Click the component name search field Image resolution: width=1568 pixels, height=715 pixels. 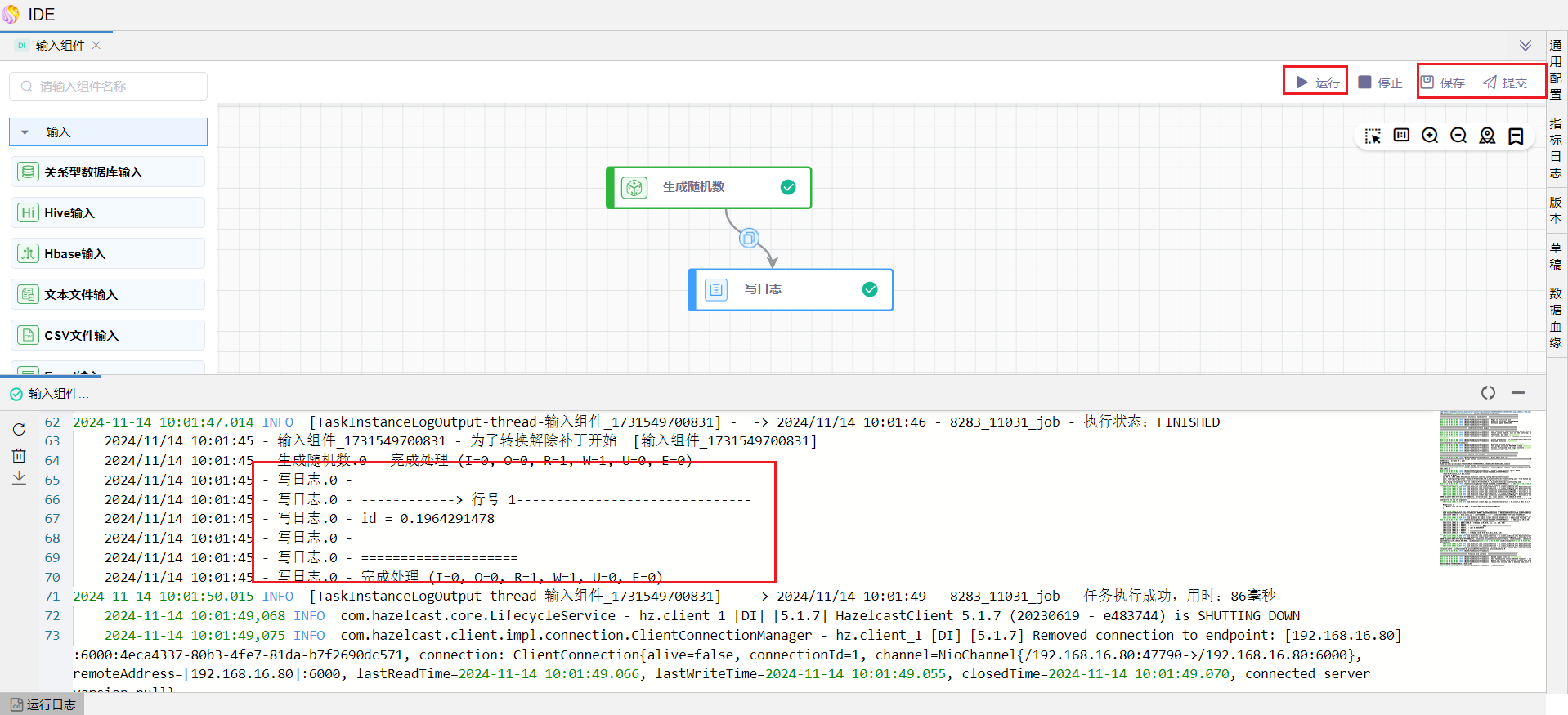(x=109, y=87)
